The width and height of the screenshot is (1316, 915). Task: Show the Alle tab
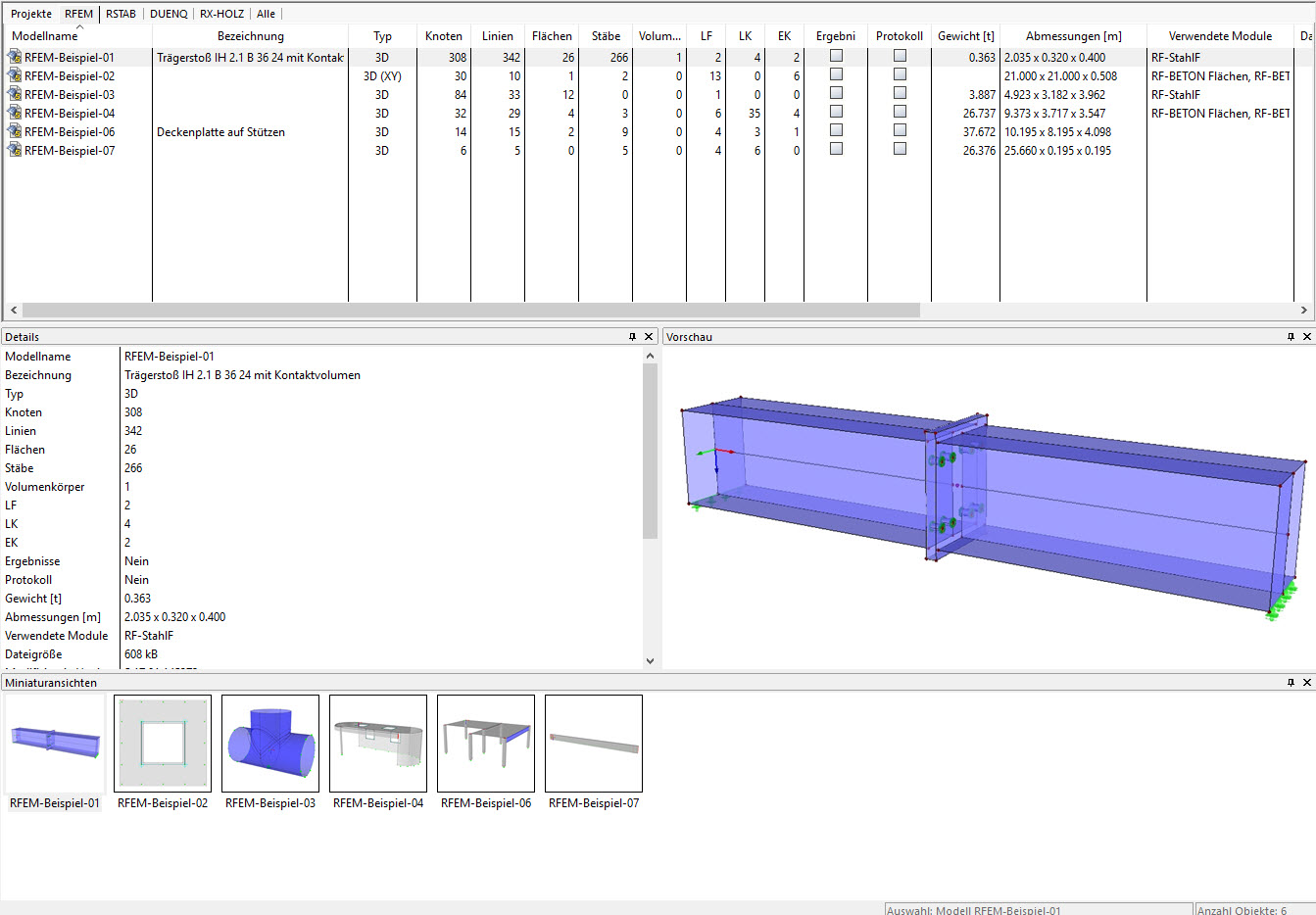pyautogui.click(x=266, y=14)
